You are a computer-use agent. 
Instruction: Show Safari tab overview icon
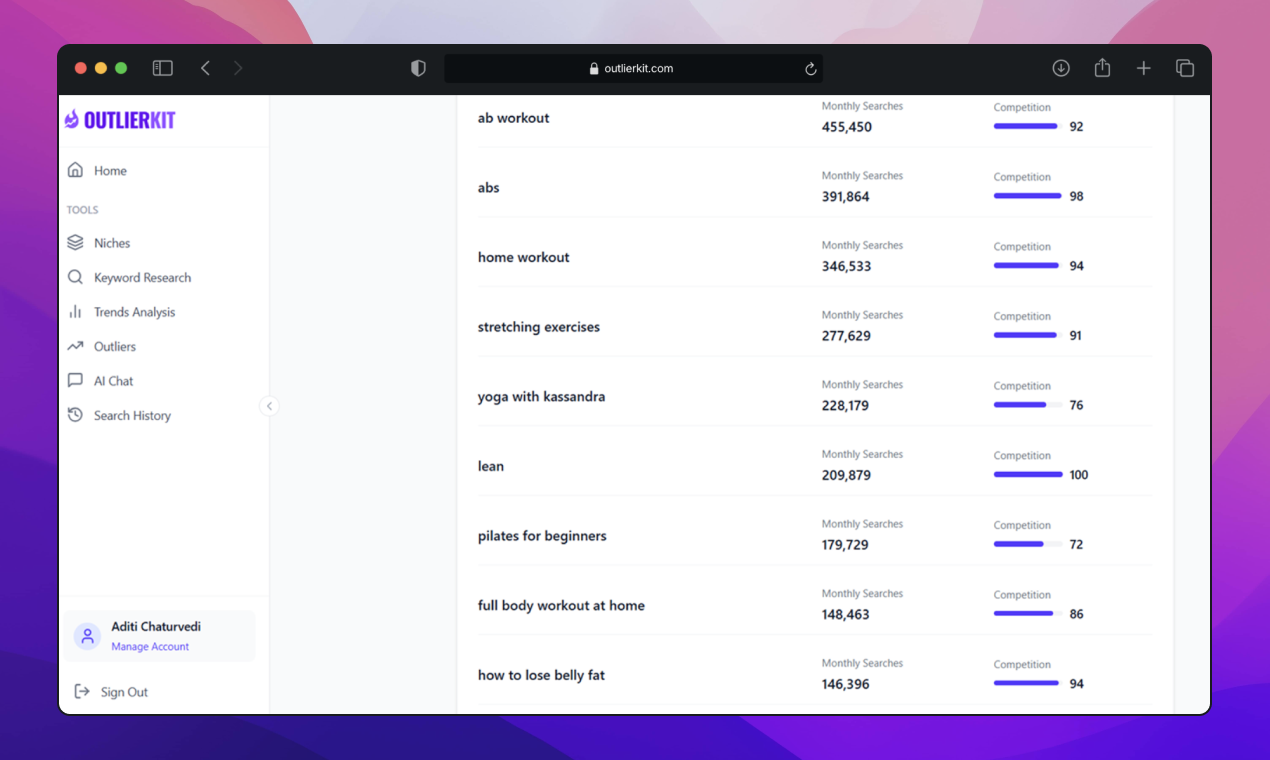(x=1185, y=68)
